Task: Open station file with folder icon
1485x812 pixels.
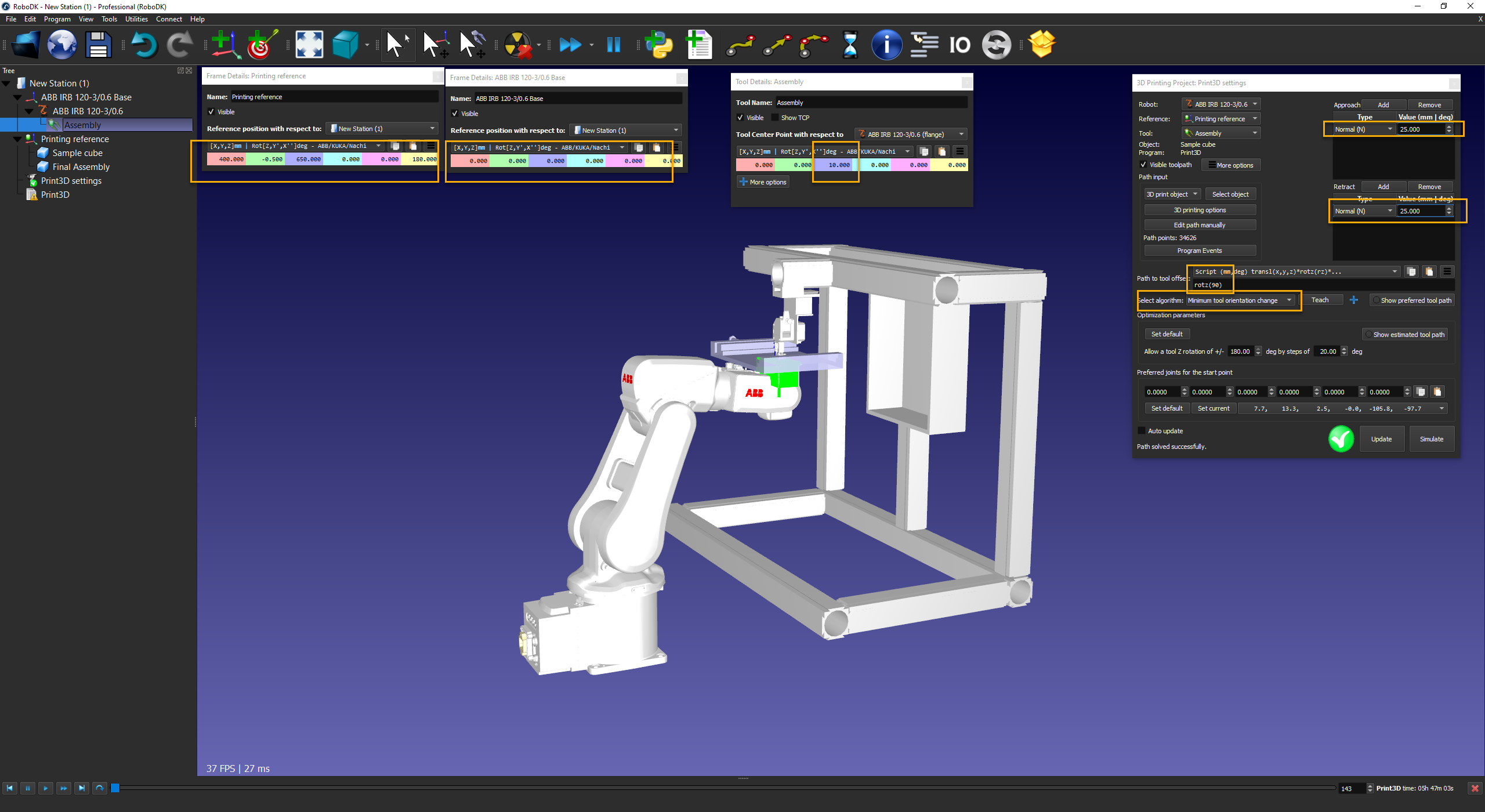Action: (x=26, y=45)
